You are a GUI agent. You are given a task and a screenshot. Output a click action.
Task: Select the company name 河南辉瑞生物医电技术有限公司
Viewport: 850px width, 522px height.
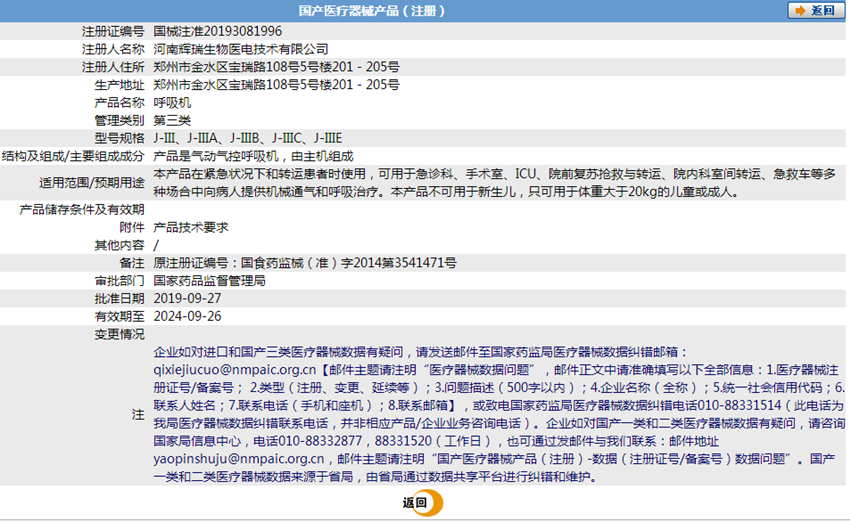241,49
